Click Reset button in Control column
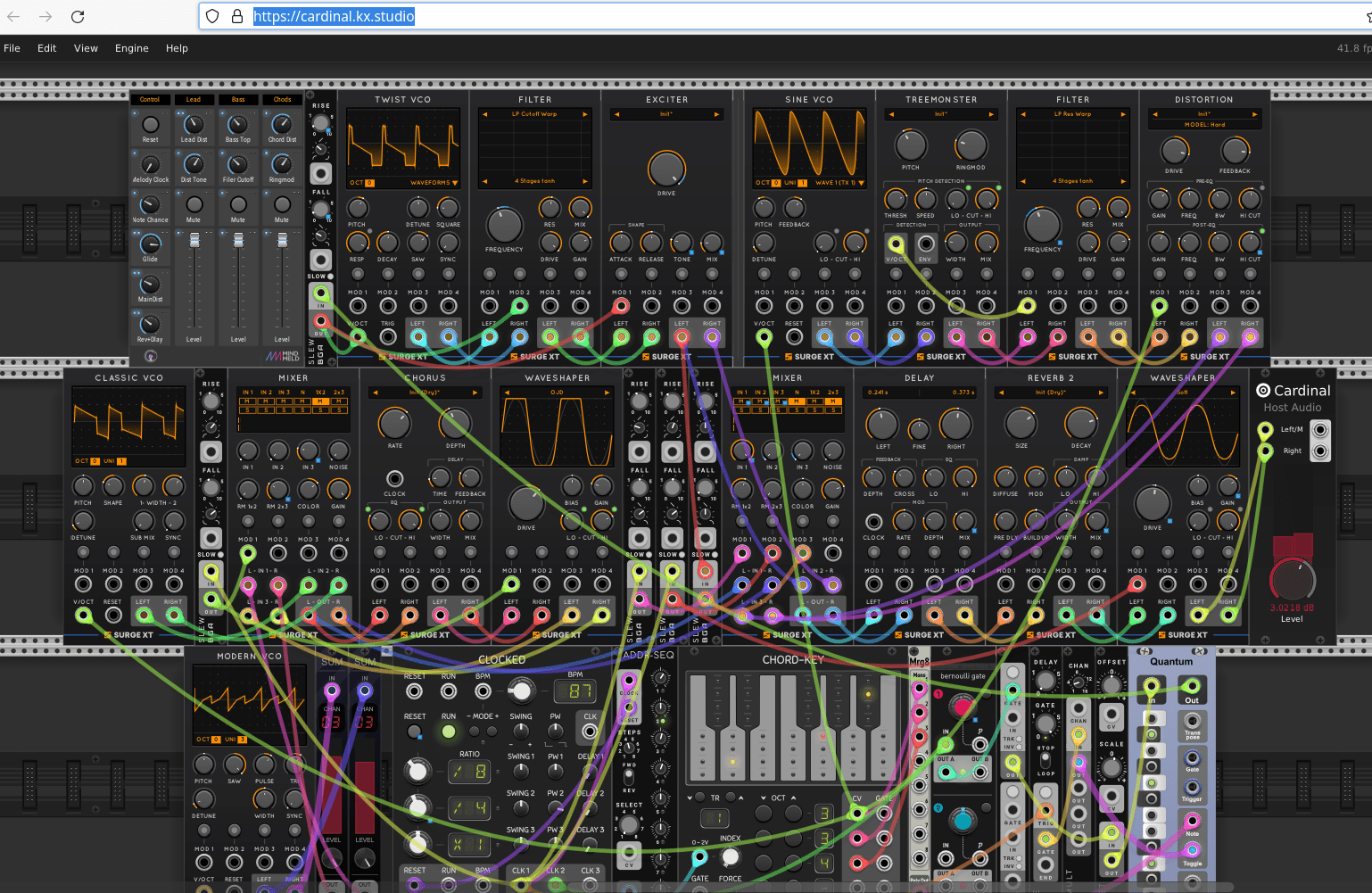 tap(150, 124)
